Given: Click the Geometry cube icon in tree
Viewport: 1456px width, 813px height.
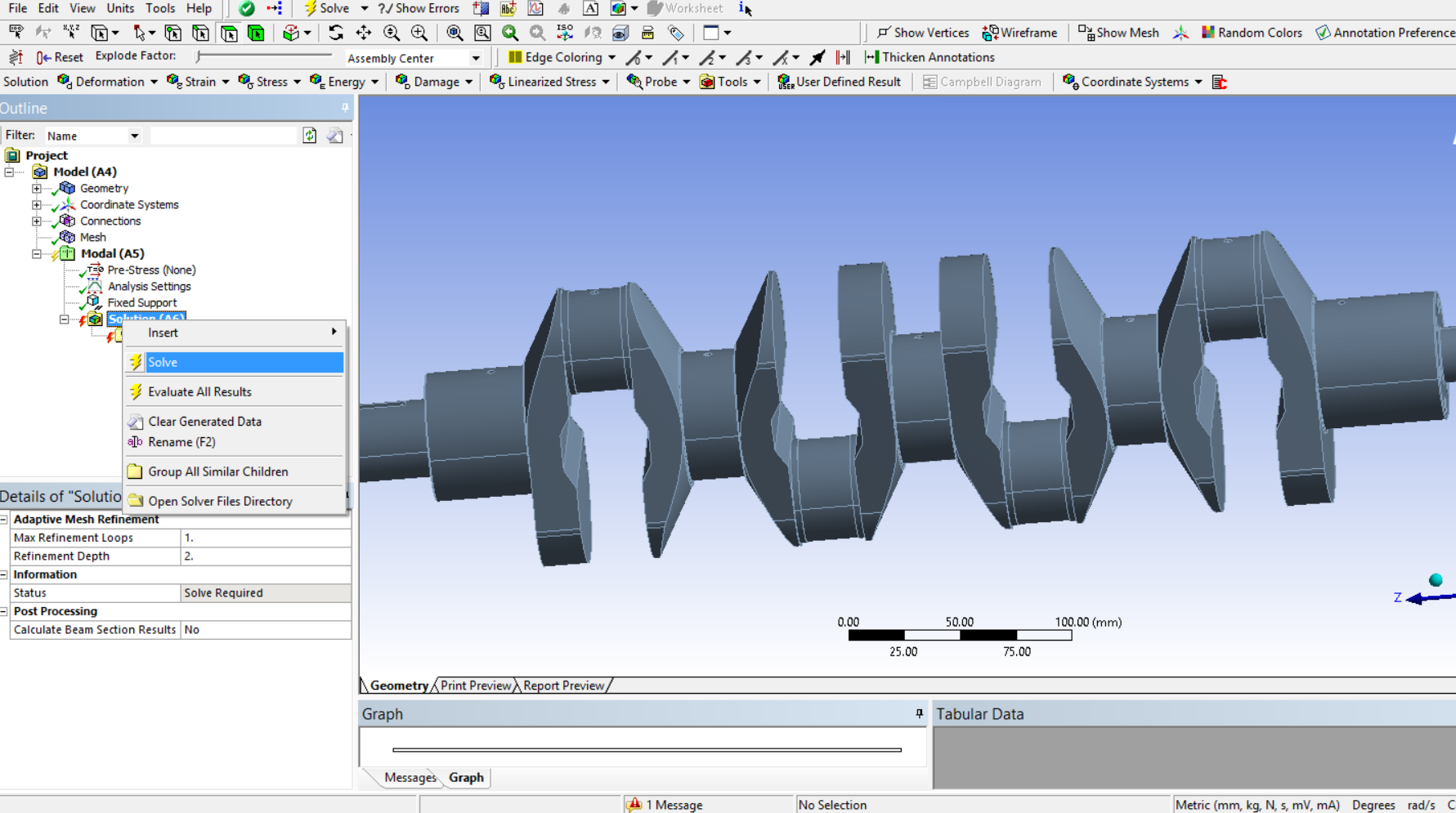Looking at the screenshot, I should [x=68, y=188].
